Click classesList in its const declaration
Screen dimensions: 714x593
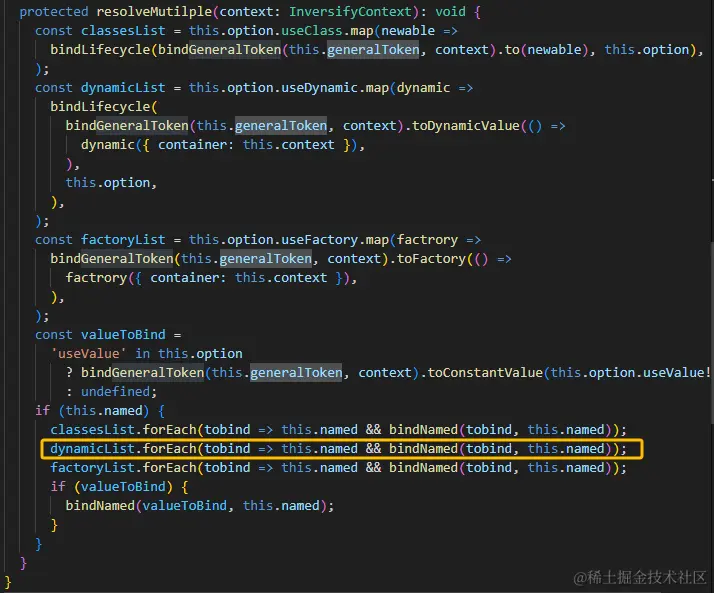point(123,31)
